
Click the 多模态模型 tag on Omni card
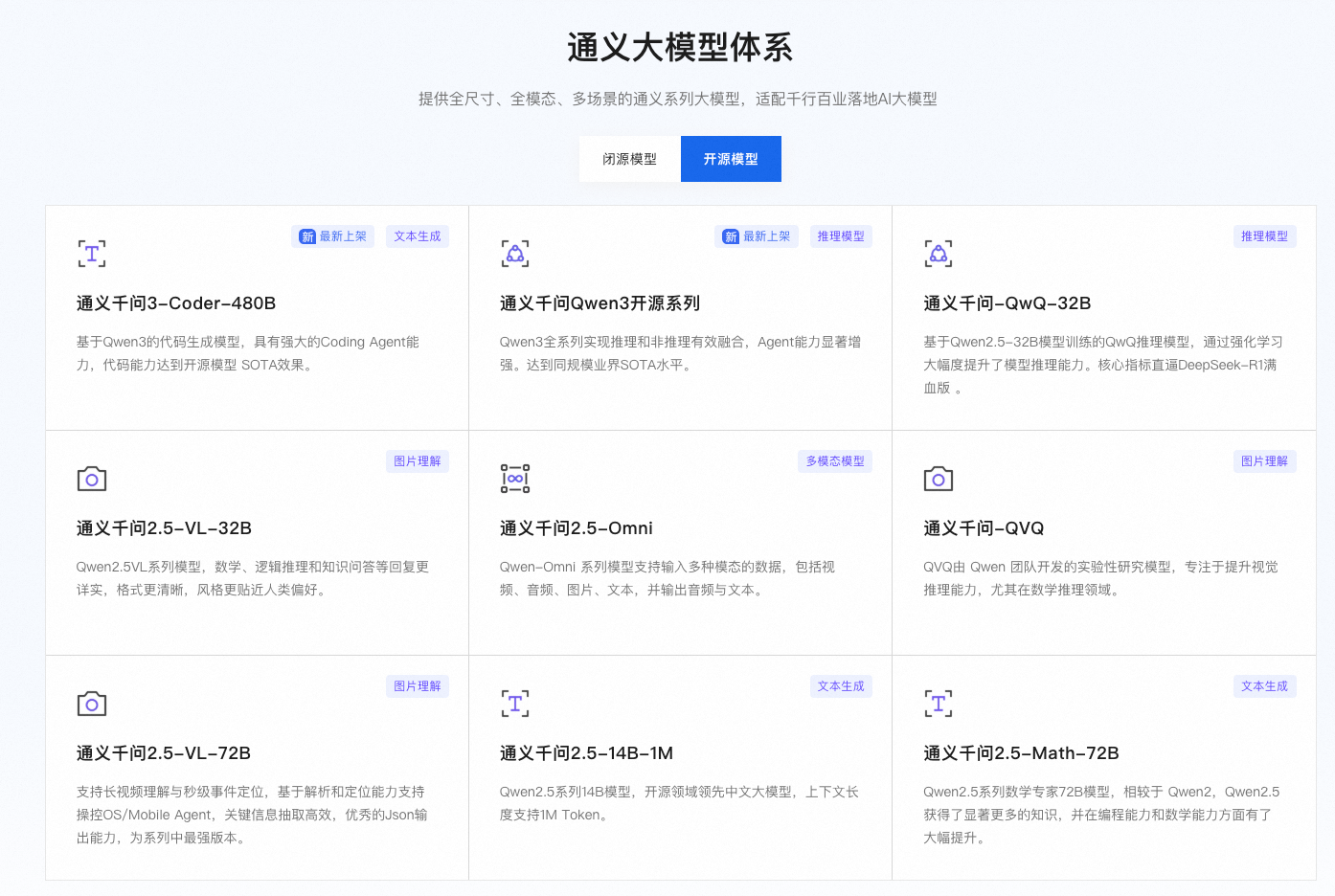tap(834, 461)
